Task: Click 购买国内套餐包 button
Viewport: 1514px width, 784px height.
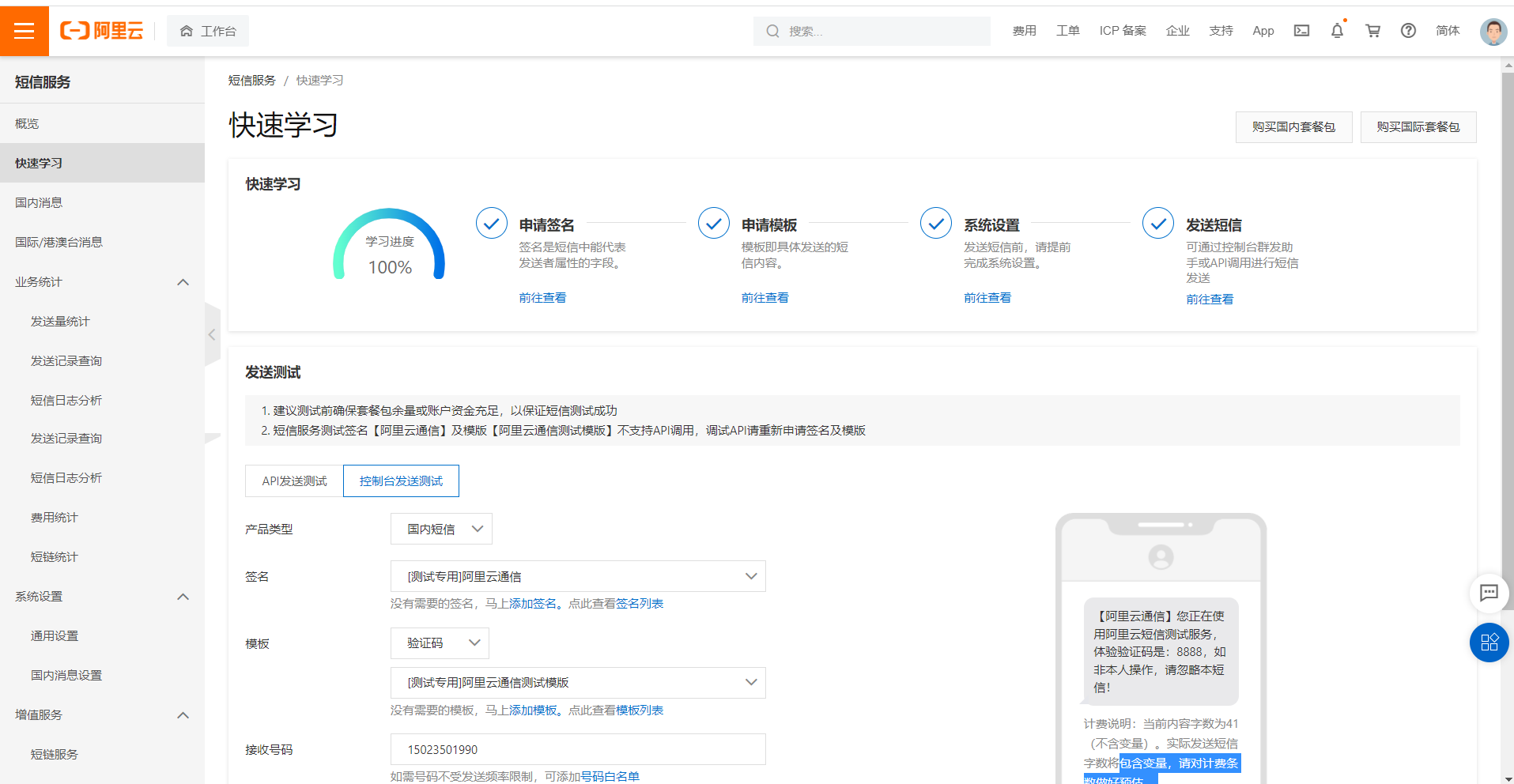Action: coord(1293,127)
